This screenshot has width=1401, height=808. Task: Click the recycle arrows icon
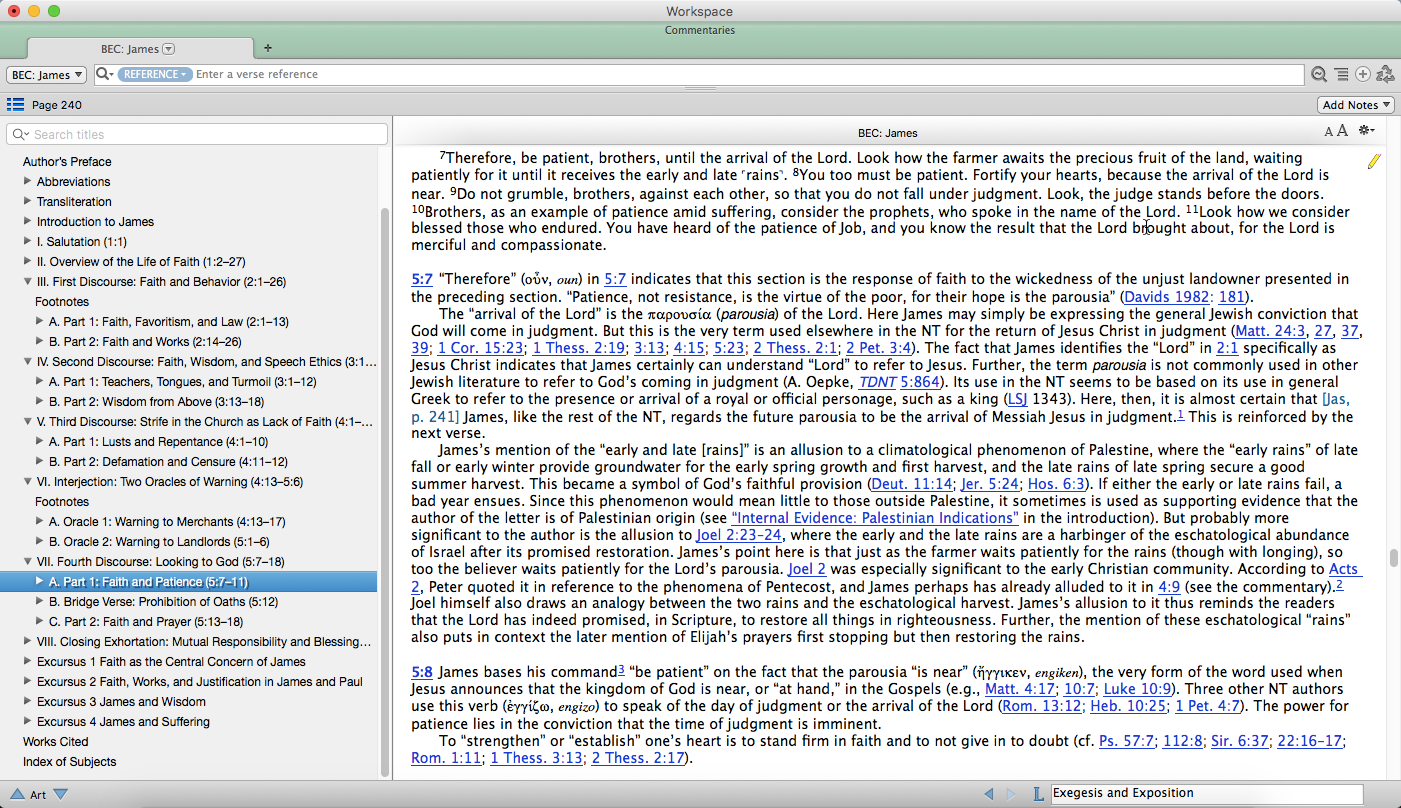click(1385, 75)
